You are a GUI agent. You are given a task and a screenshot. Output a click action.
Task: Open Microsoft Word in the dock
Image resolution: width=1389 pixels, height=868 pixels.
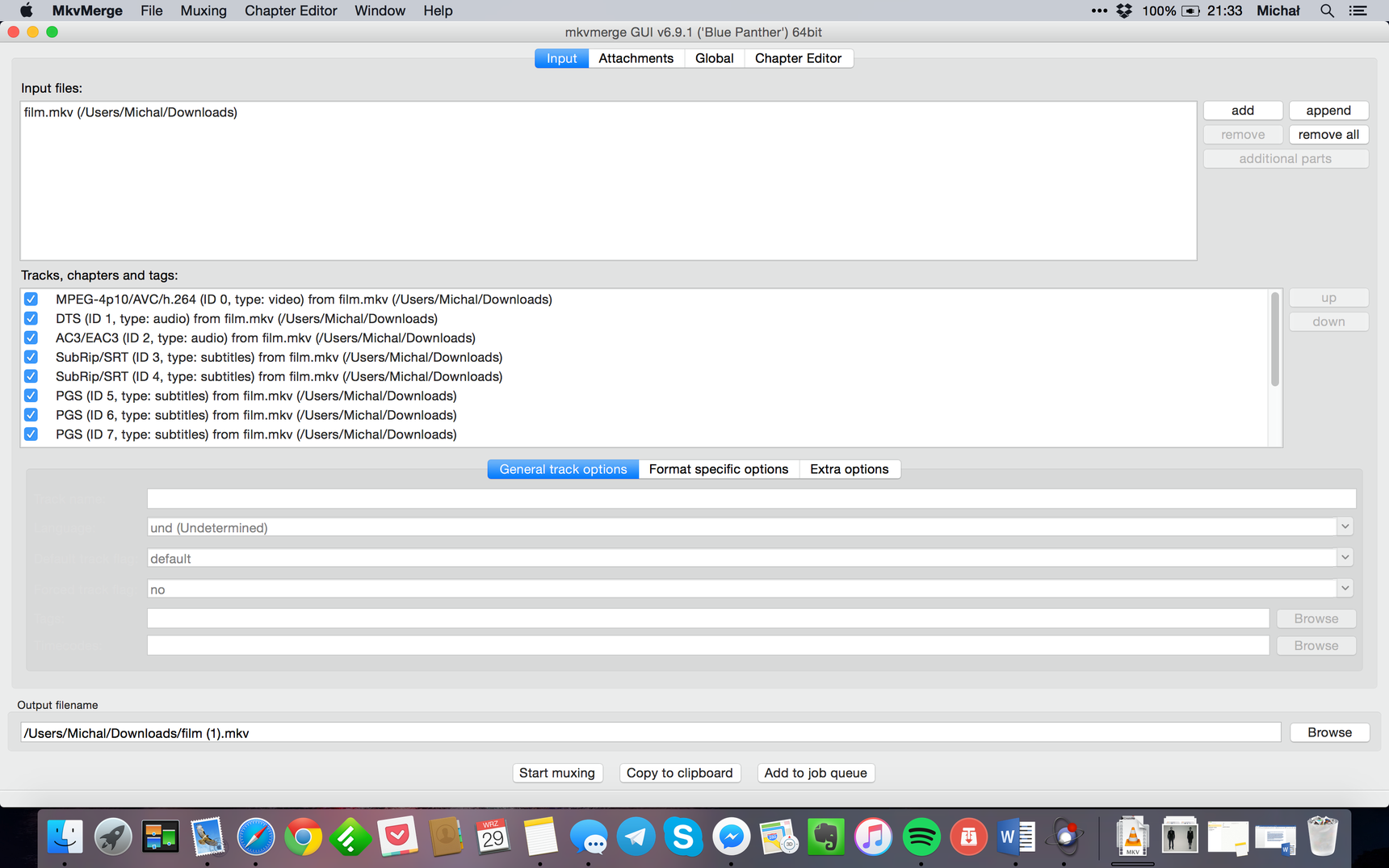(x=1016, y=837)
